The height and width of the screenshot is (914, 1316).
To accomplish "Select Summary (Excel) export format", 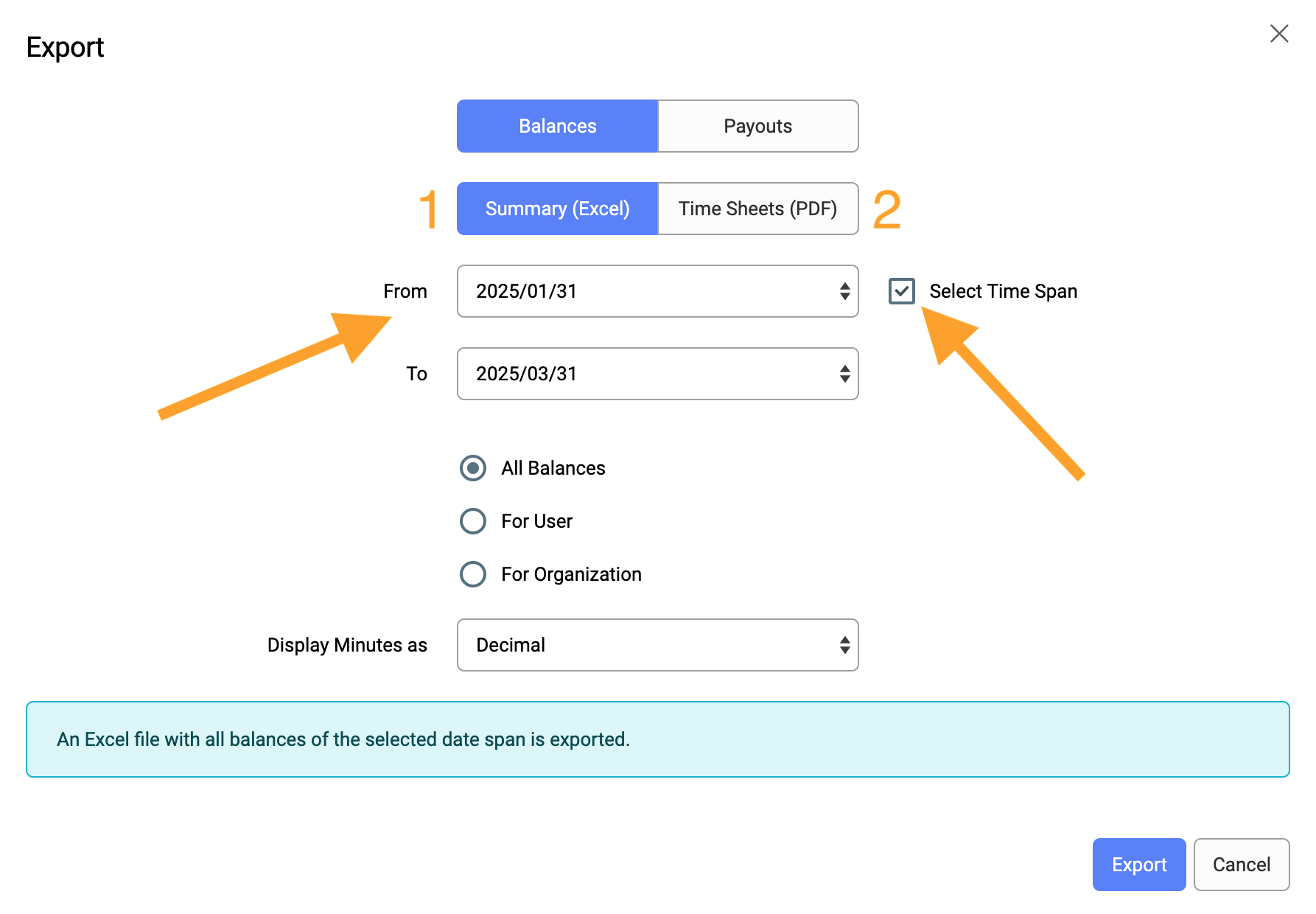I will [557, 209].
